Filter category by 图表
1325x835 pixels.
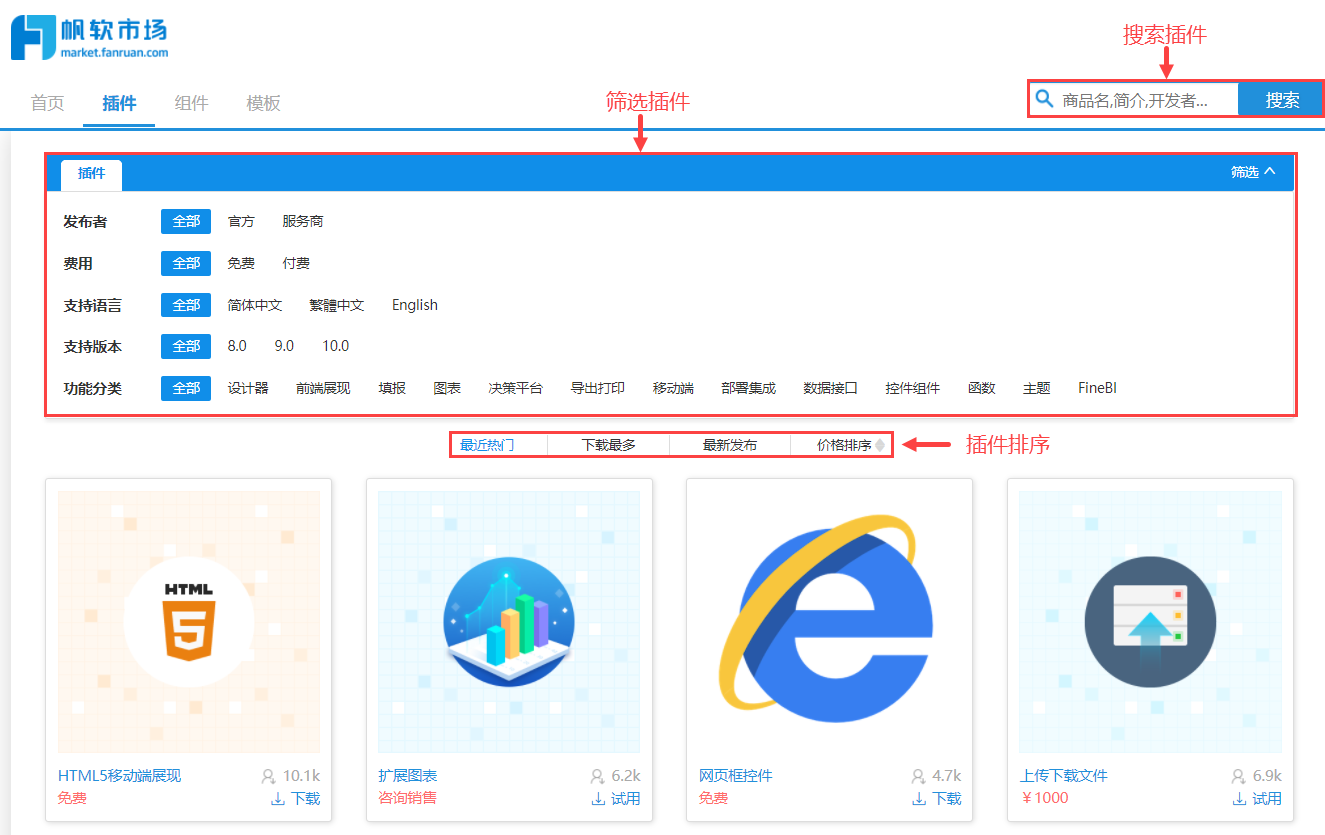coord(447,388)
